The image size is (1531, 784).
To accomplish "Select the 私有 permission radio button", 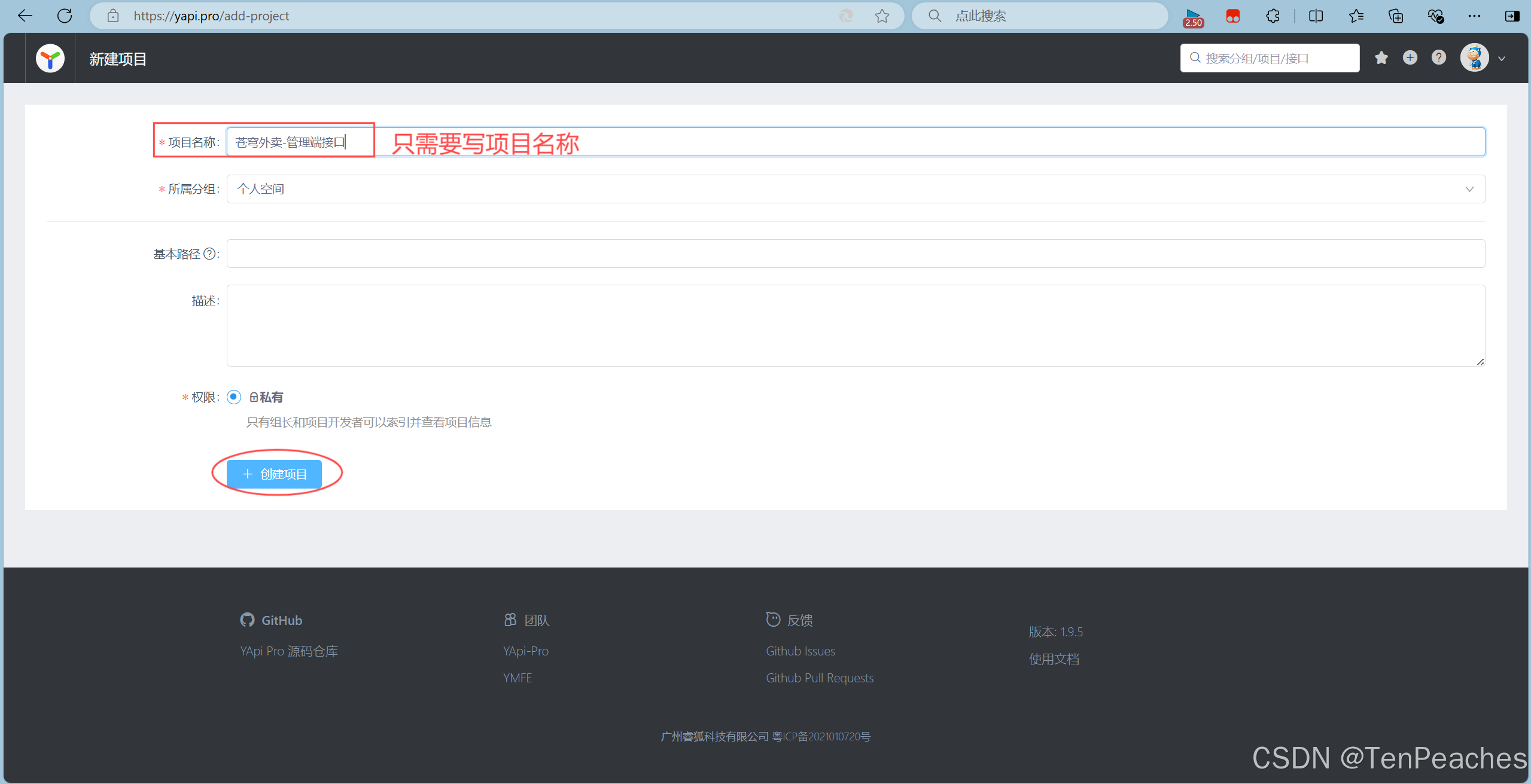I will tap(234, 397).
